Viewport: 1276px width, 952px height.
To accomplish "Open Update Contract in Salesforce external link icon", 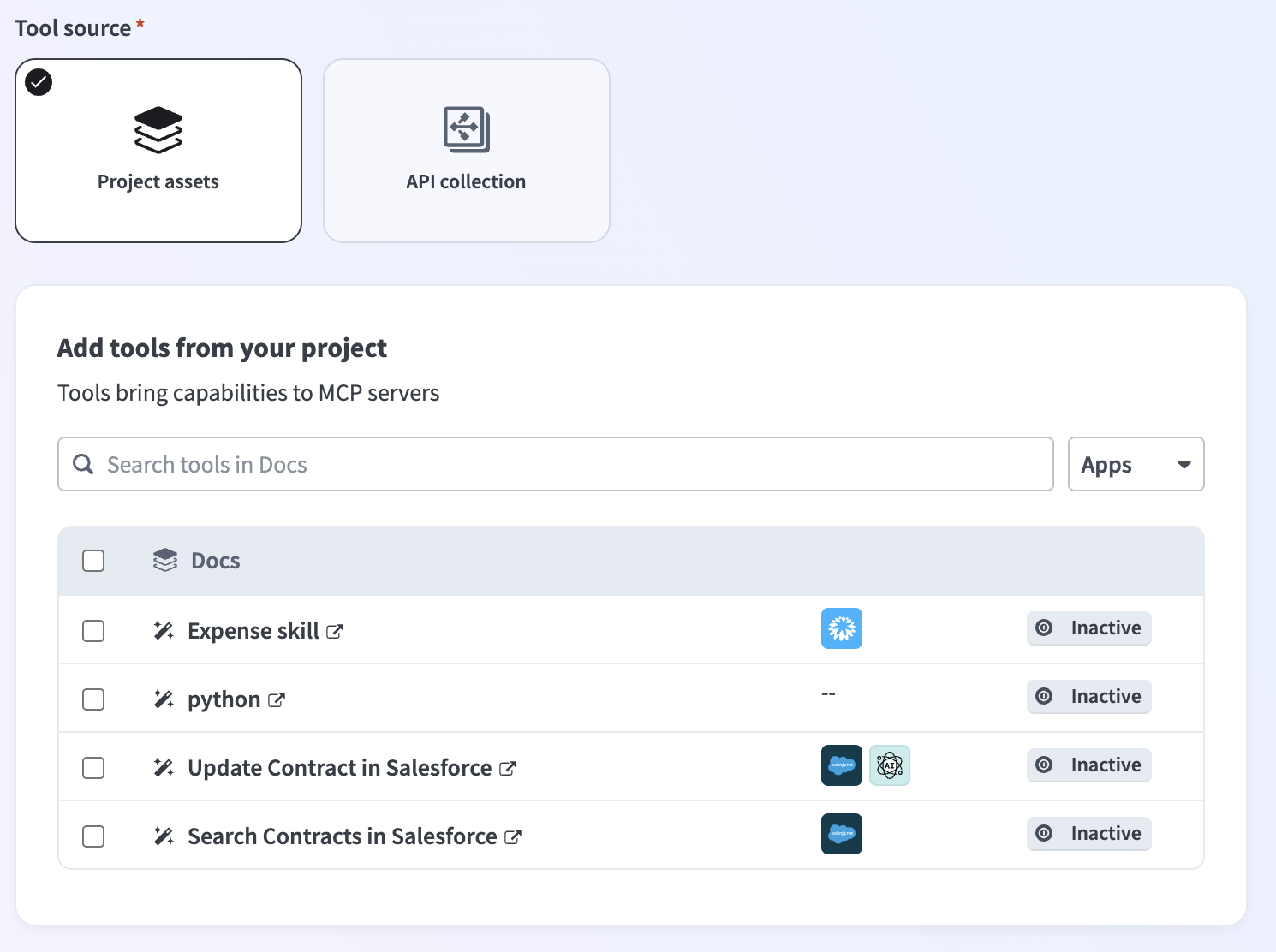I will point(508,769).
